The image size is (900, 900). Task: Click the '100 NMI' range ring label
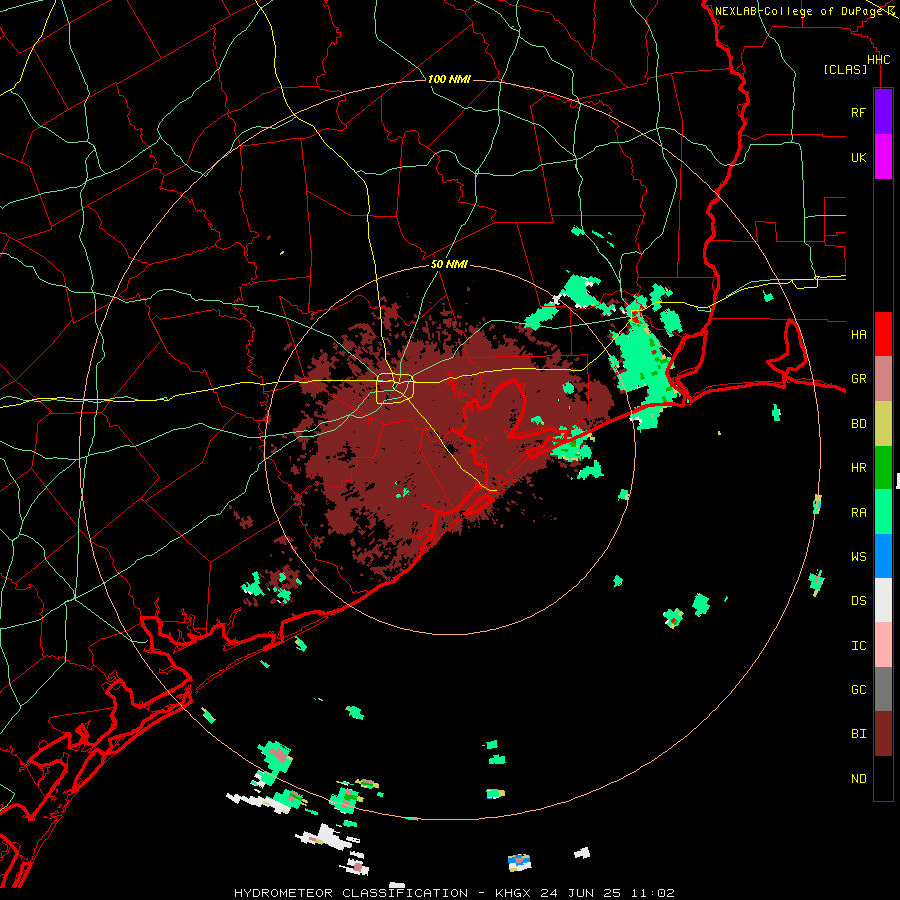click(x=449, y=79)
